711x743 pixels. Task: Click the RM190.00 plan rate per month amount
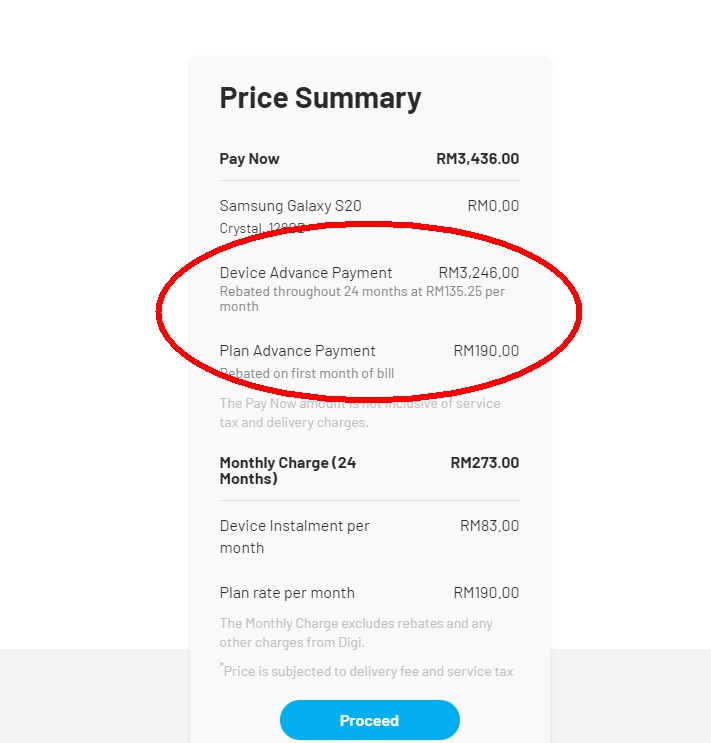486,593
